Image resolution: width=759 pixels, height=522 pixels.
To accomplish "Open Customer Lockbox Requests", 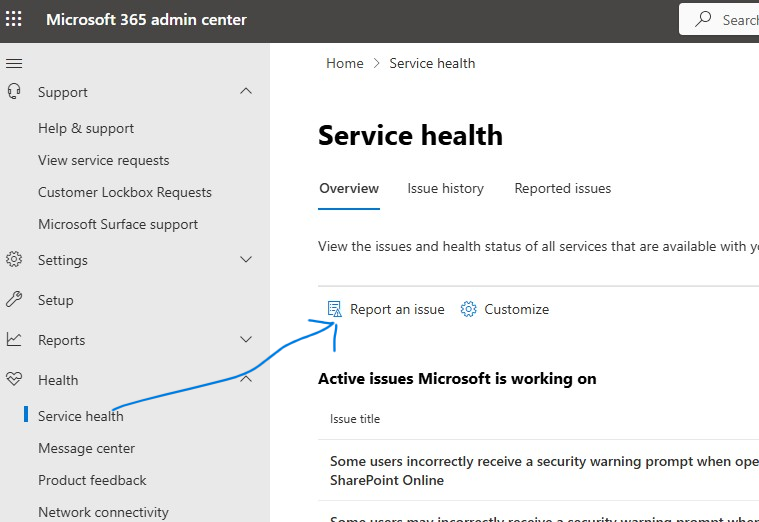I will (125, 192).
